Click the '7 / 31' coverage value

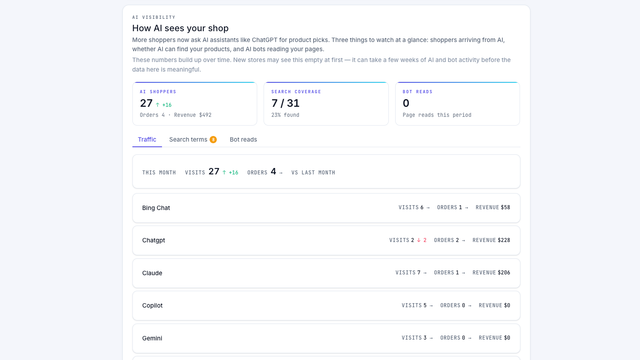pos(285,103)
